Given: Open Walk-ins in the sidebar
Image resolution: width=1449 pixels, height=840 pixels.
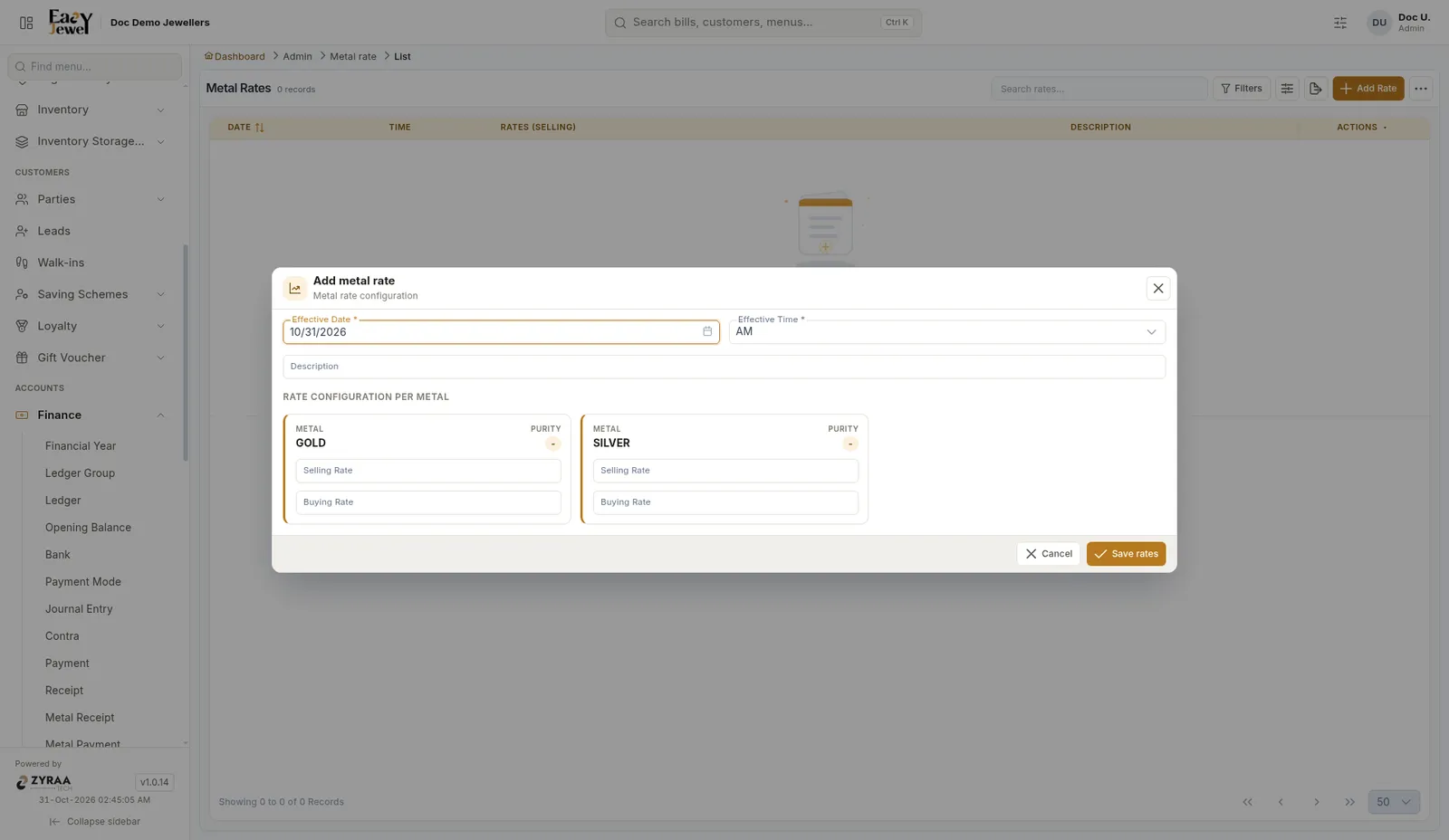Looking at the screenshot, I should (x=91, y=262).
